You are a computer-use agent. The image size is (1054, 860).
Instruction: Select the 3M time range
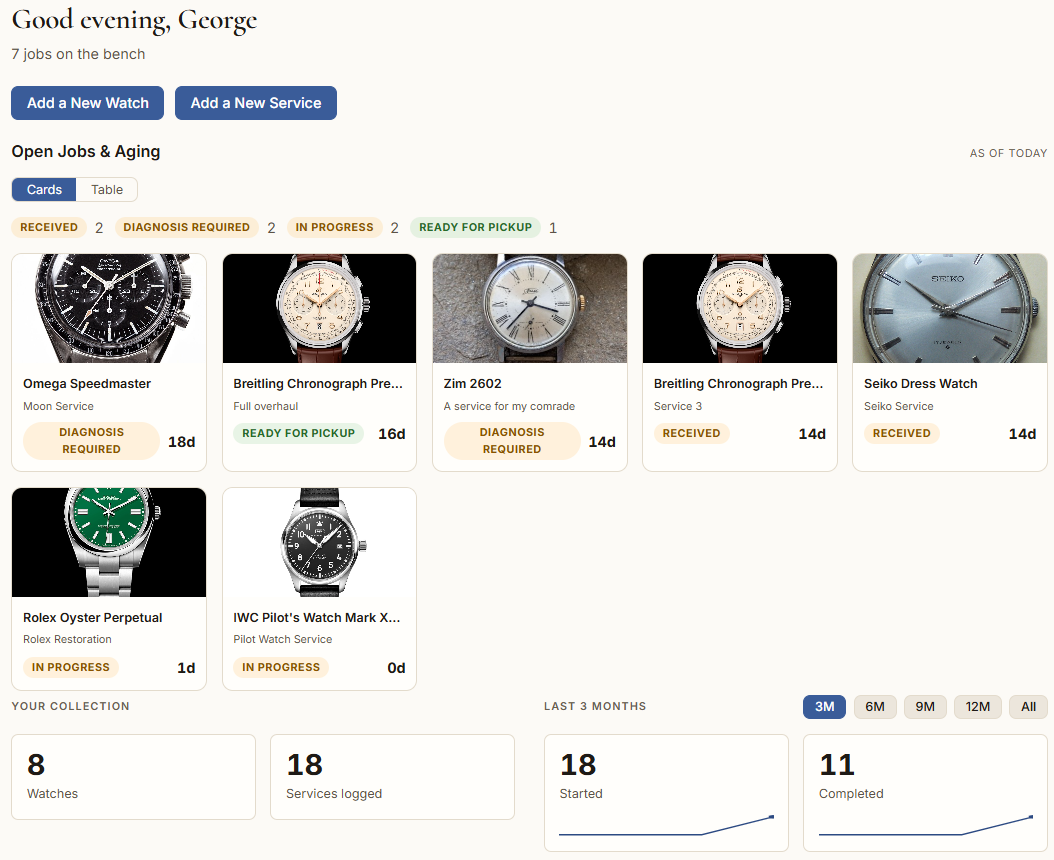coord(824,707)
